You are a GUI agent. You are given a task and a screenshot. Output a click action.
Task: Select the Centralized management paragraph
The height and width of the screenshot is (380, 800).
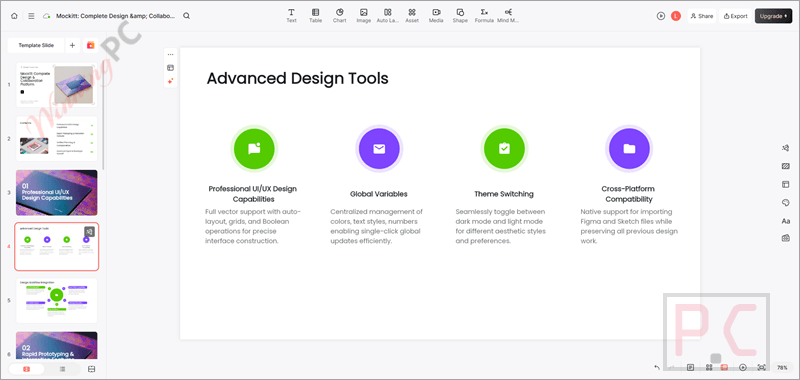(377, 226)
